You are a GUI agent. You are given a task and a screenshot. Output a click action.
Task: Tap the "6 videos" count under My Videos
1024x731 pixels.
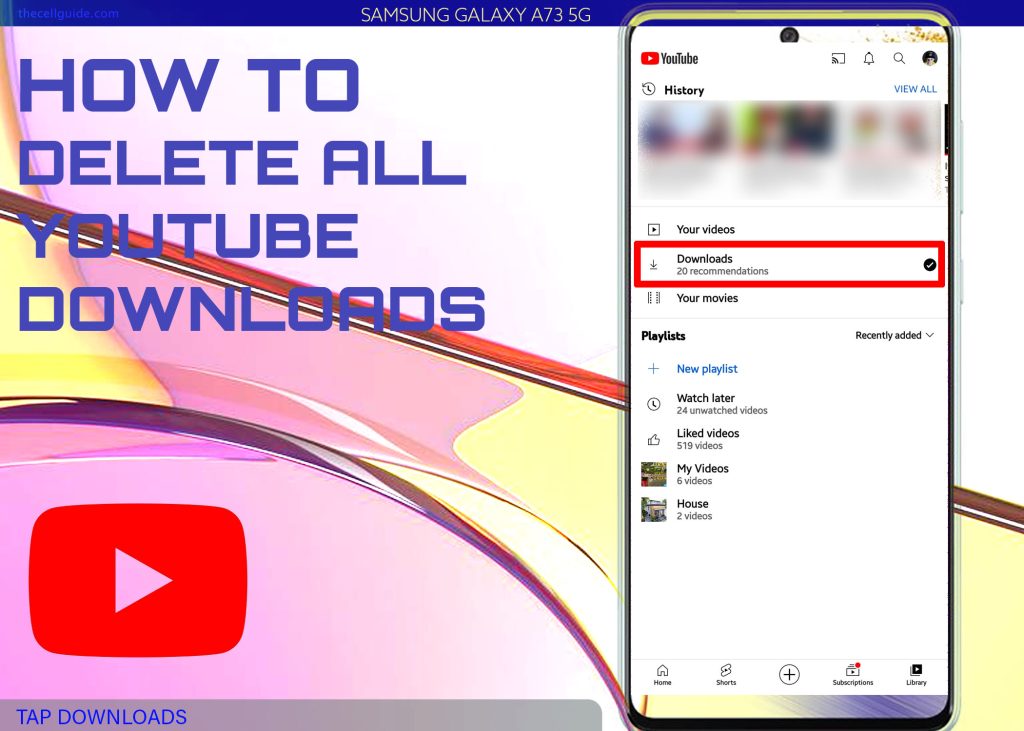[694, 481]
